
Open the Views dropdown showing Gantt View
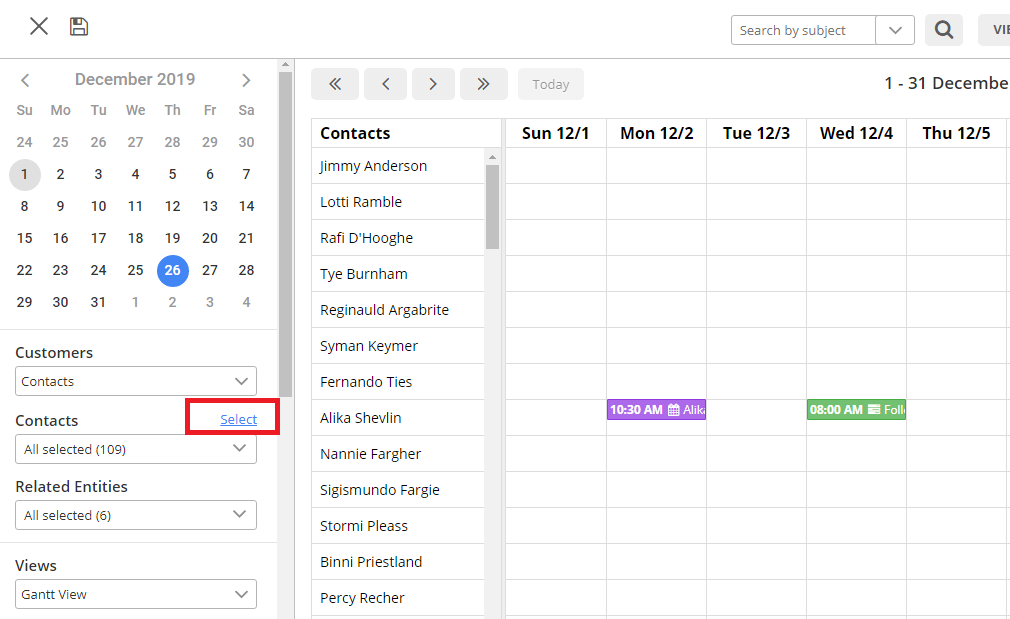(x=136, y=594)
